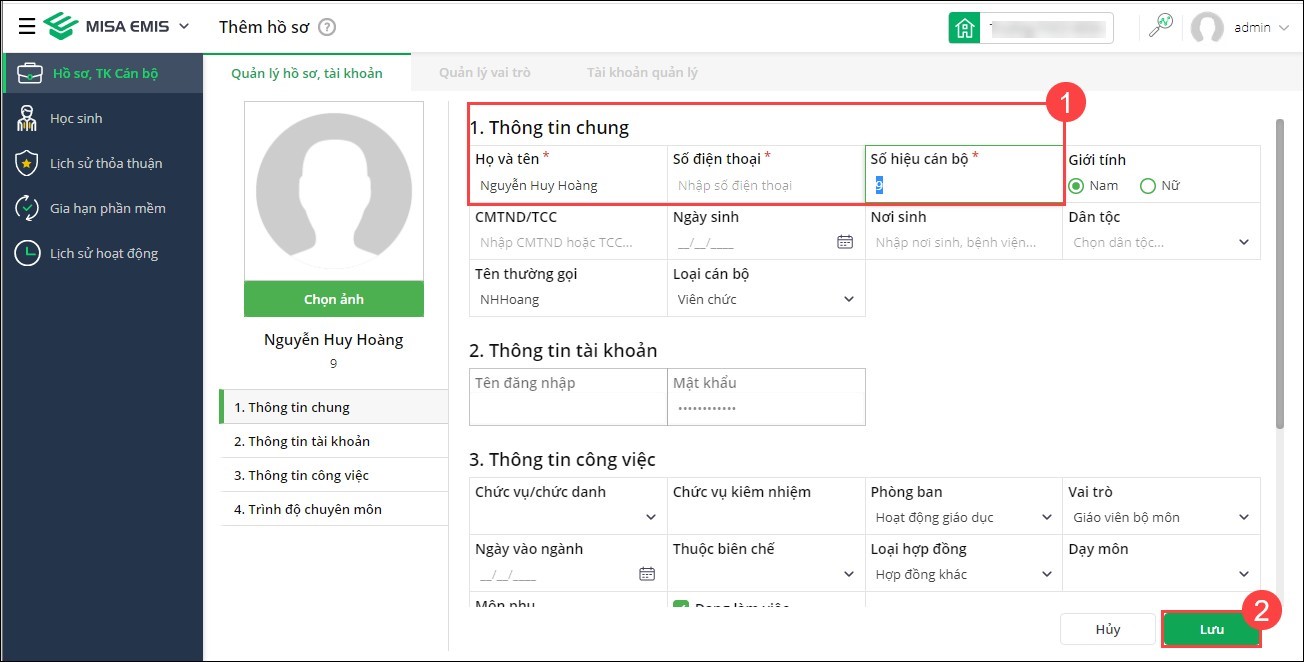Image resolution: width=1304 pixels, height=662 pixels.
Task: Switch to Quản lý hồ sơ, tài khoản tab
Action: (306, 73)
